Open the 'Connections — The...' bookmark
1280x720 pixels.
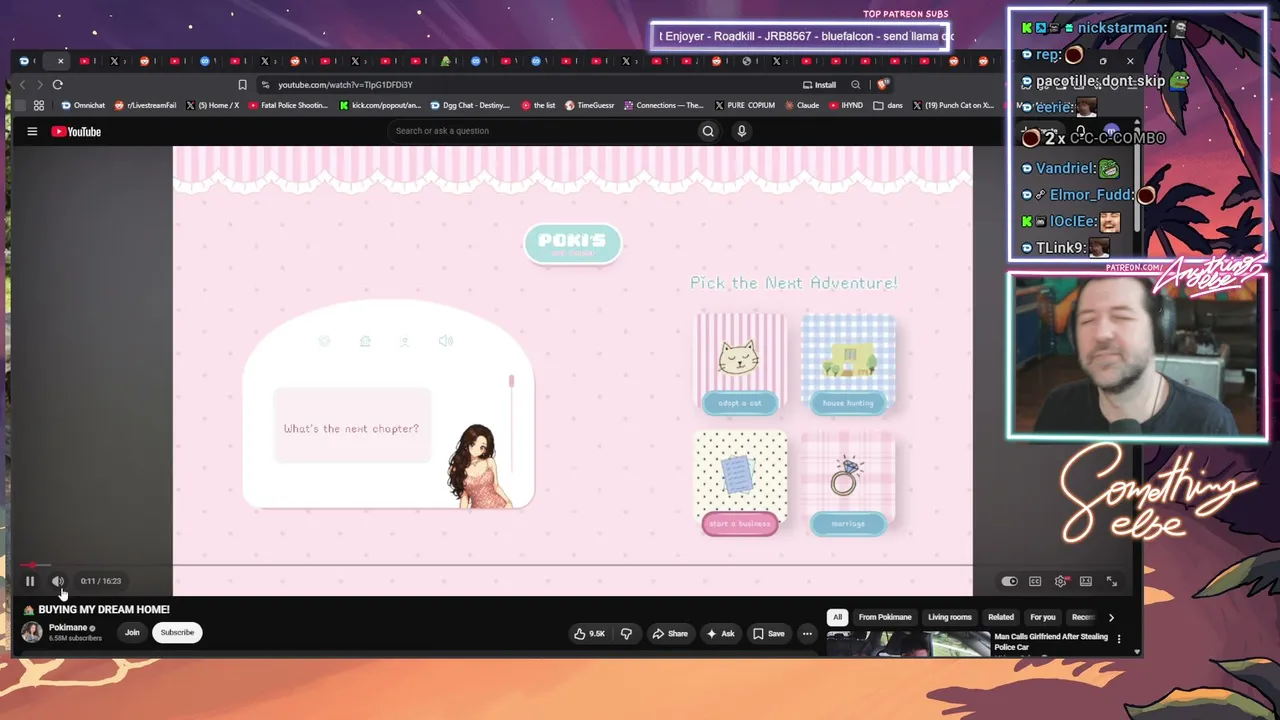663,105
